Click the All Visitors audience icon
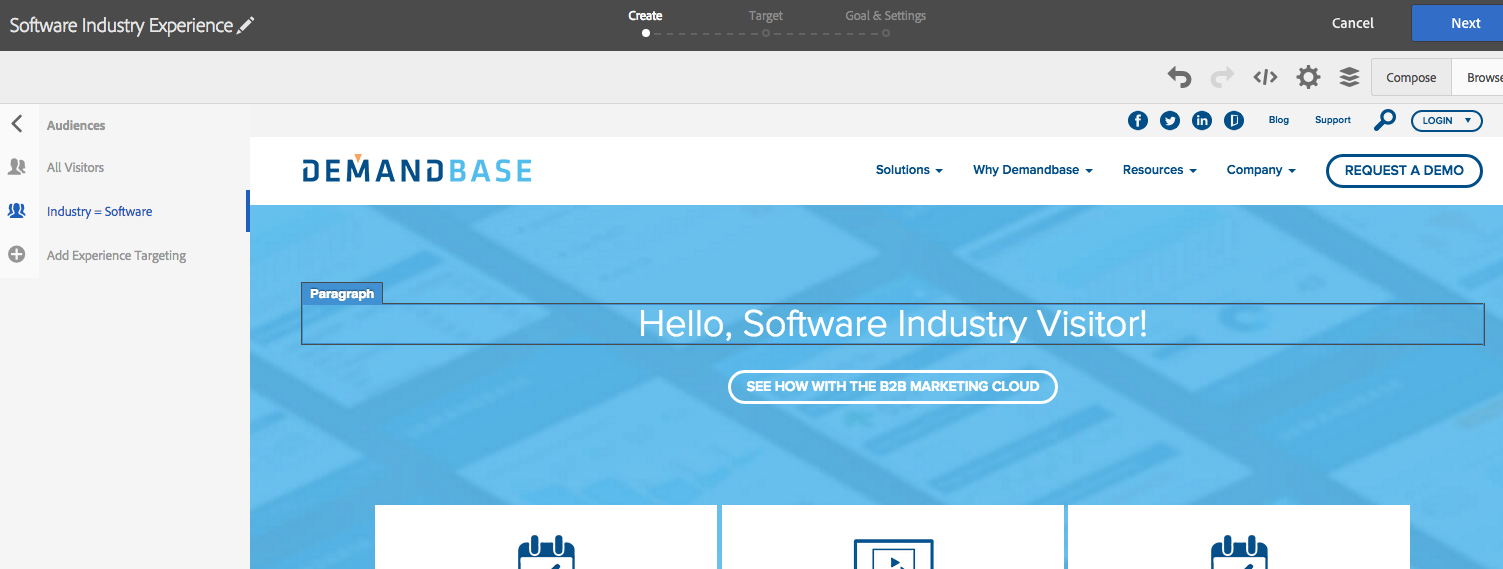 point(17,167)
